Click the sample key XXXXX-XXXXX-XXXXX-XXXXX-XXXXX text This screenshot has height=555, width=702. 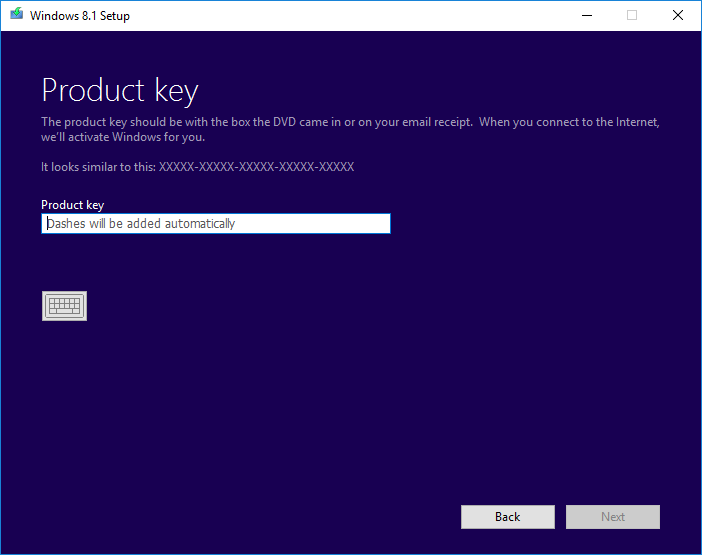coord(257,167)
